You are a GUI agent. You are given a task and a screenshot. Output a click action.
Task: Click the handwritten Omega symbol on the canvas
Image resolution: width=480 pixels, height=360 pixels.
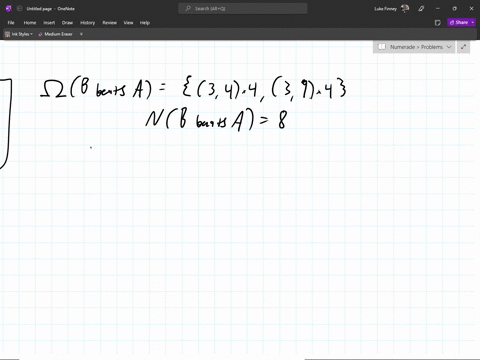(53, 89)
